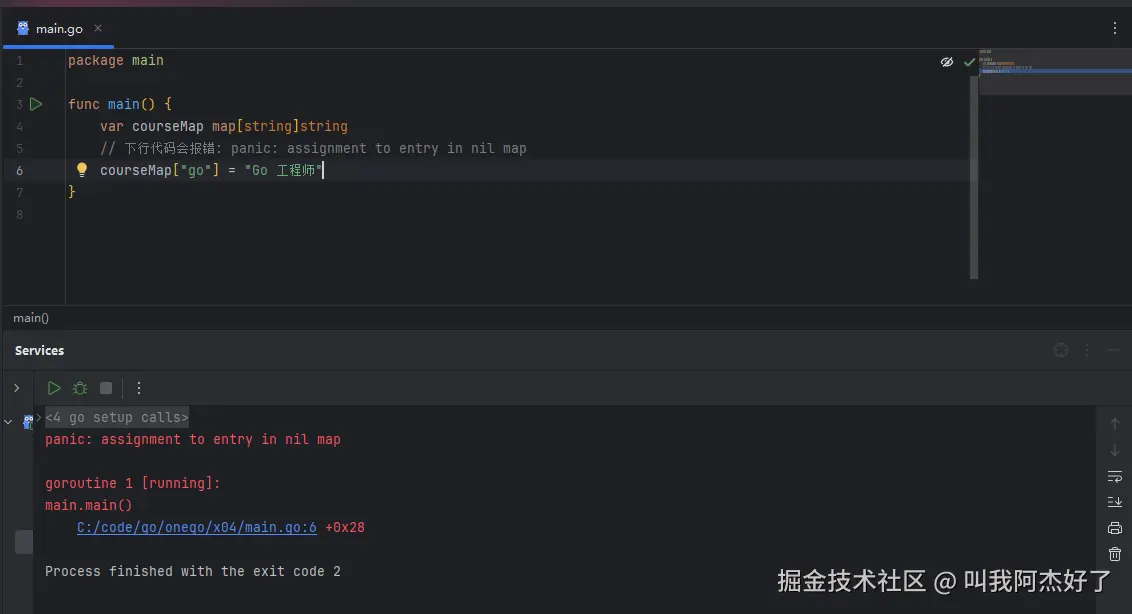
Task: Toggle reader mode eye icon
Action: pyautogui.click(x=946, y=62)
